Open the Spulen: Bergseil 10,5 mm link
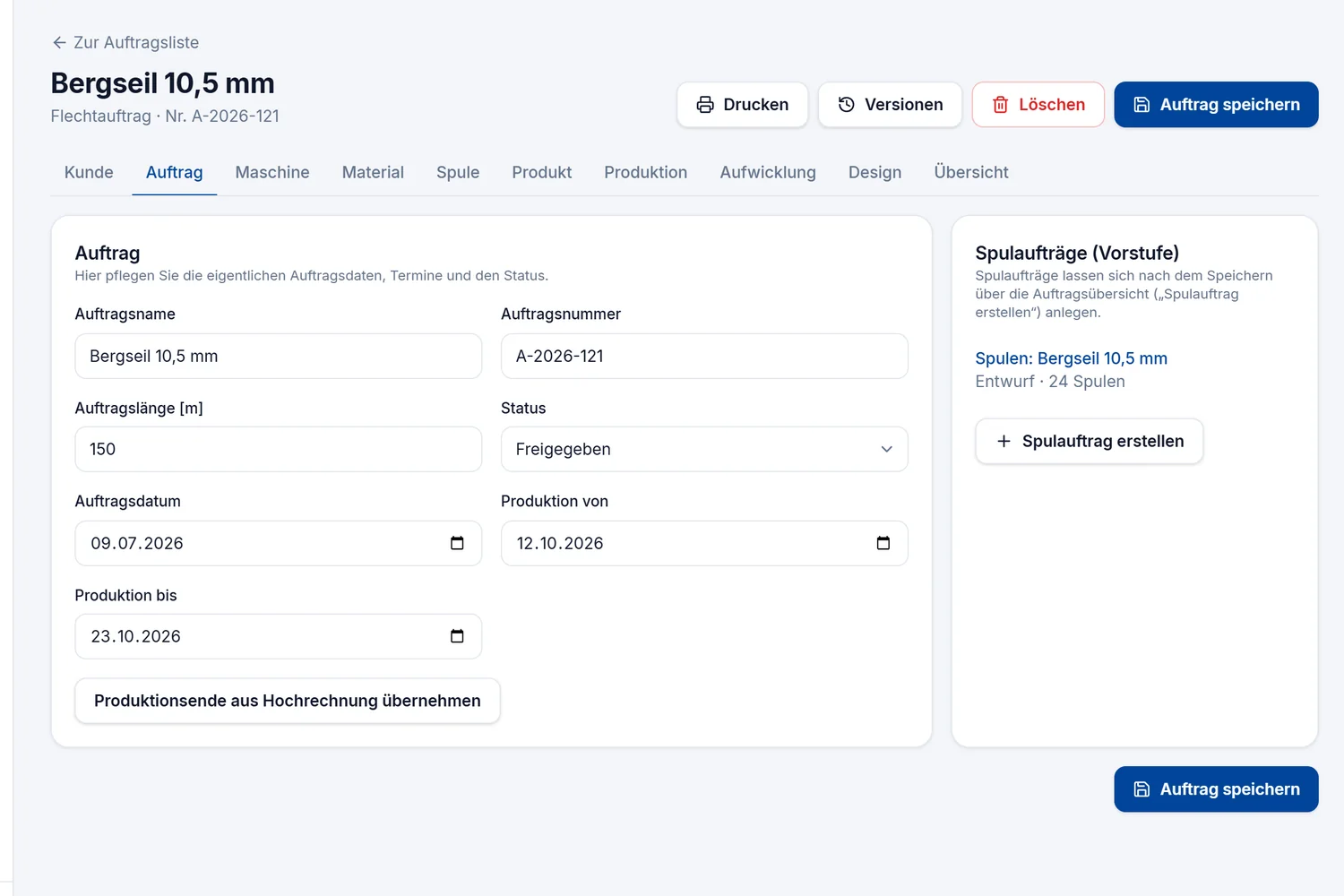This screenshot has width=1344, height=896. pos(1071,358)
